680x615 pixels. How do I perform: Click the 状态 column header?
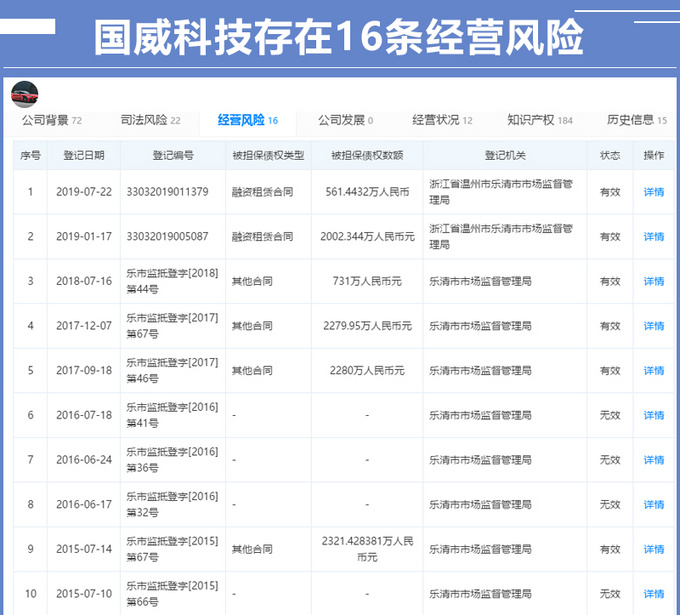(x=609, y=155)
